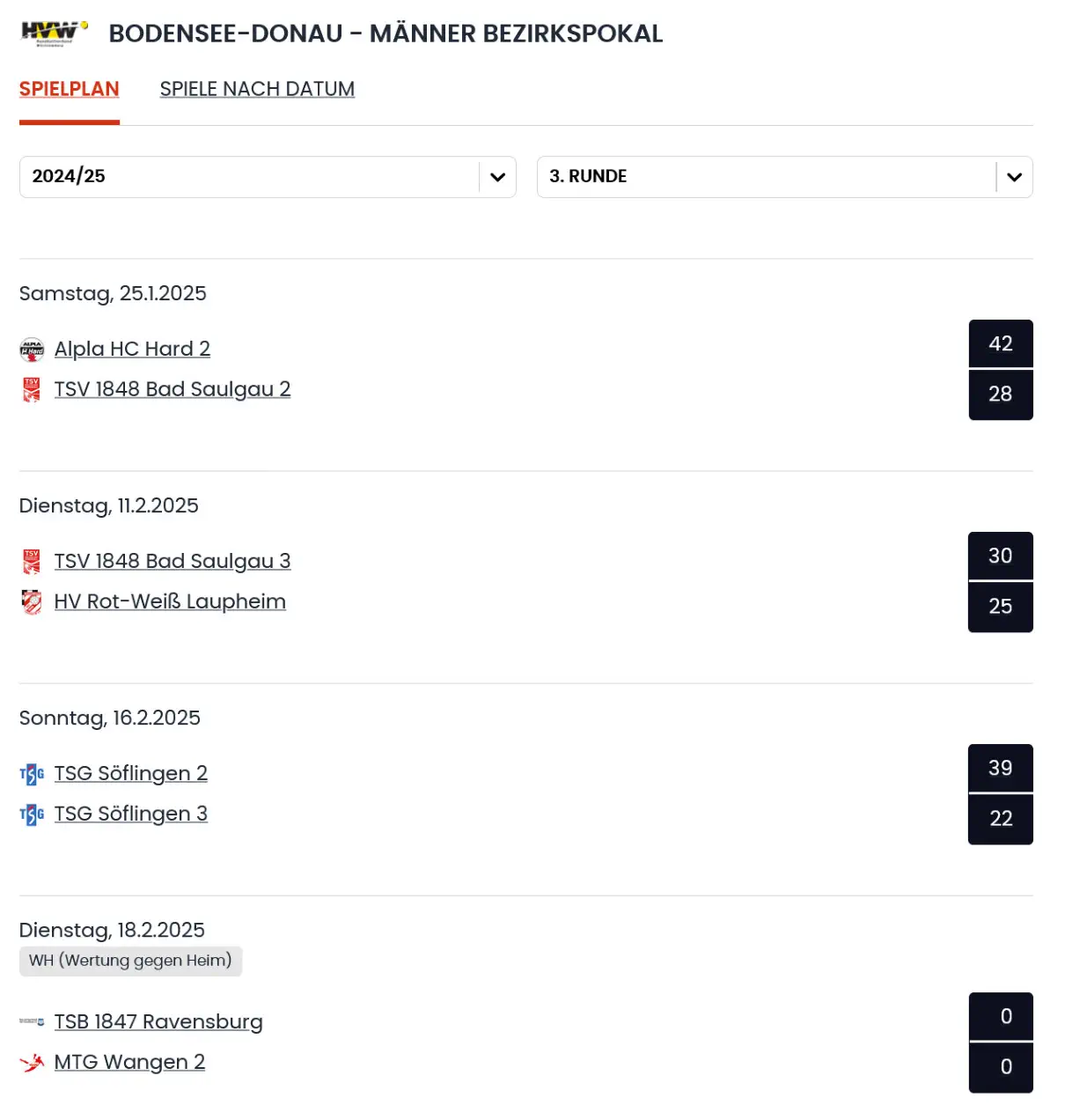Click the HV Rot-Weiß Laupheim team logo
This screenshot has height=1120, width=1072.
click(32, 601)
